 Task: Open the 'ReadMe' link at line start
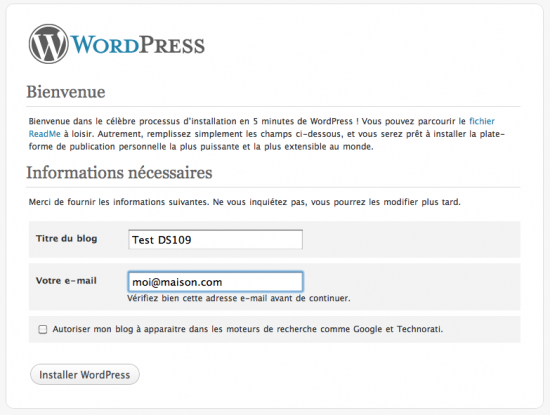coord(45,134)
